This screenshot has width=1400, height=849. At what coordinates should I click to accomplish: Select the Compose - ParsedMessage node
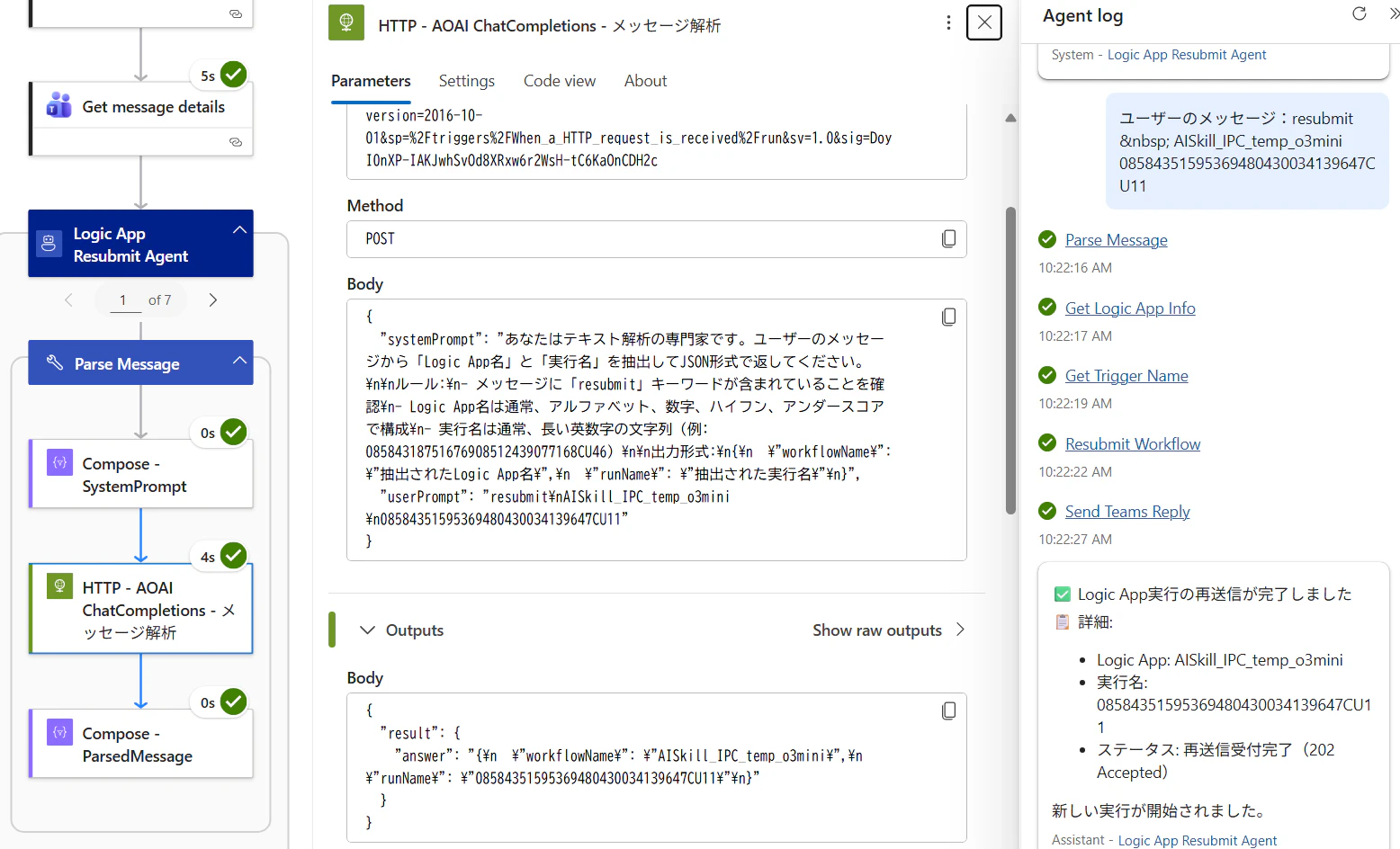coord(141,744)
